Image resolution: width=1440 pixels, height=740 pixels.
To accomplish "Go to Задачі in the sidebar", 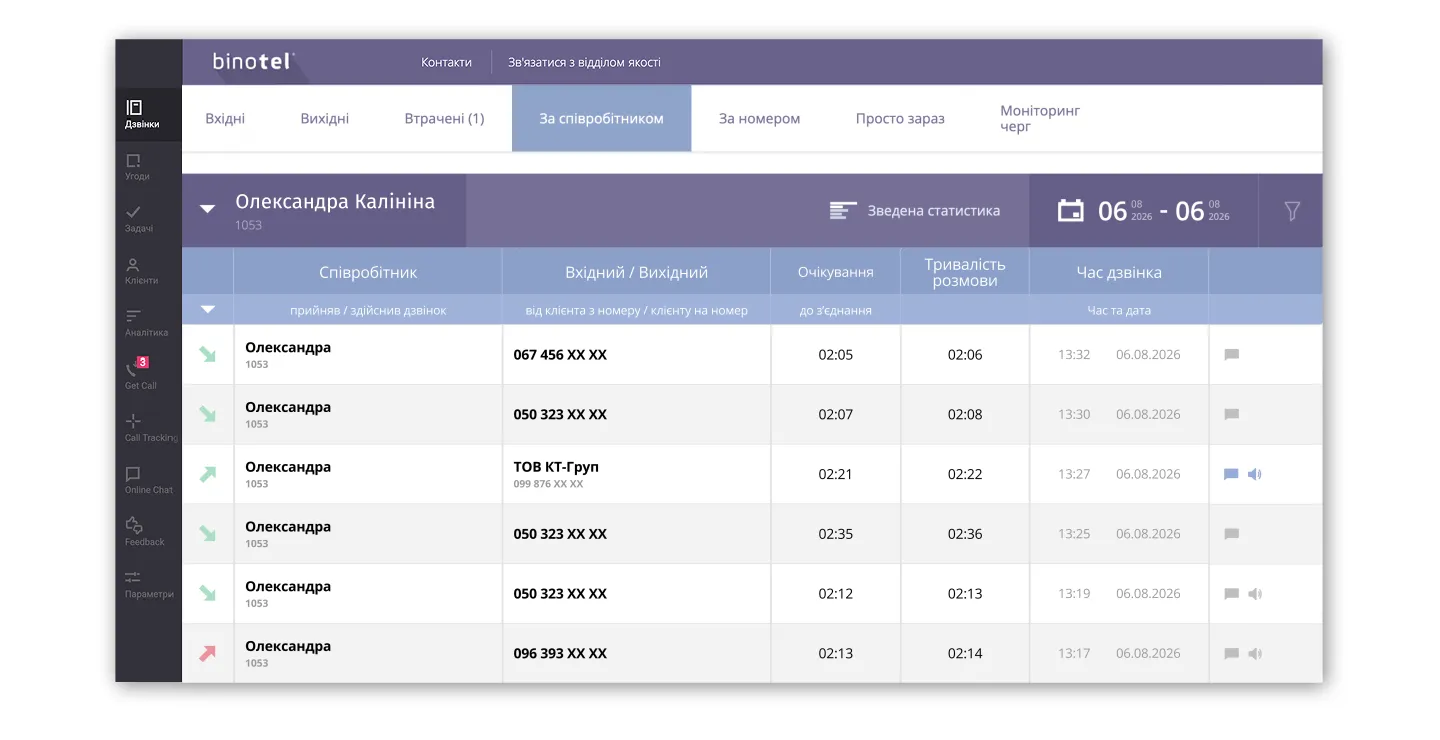I will [x=138, y=218].
